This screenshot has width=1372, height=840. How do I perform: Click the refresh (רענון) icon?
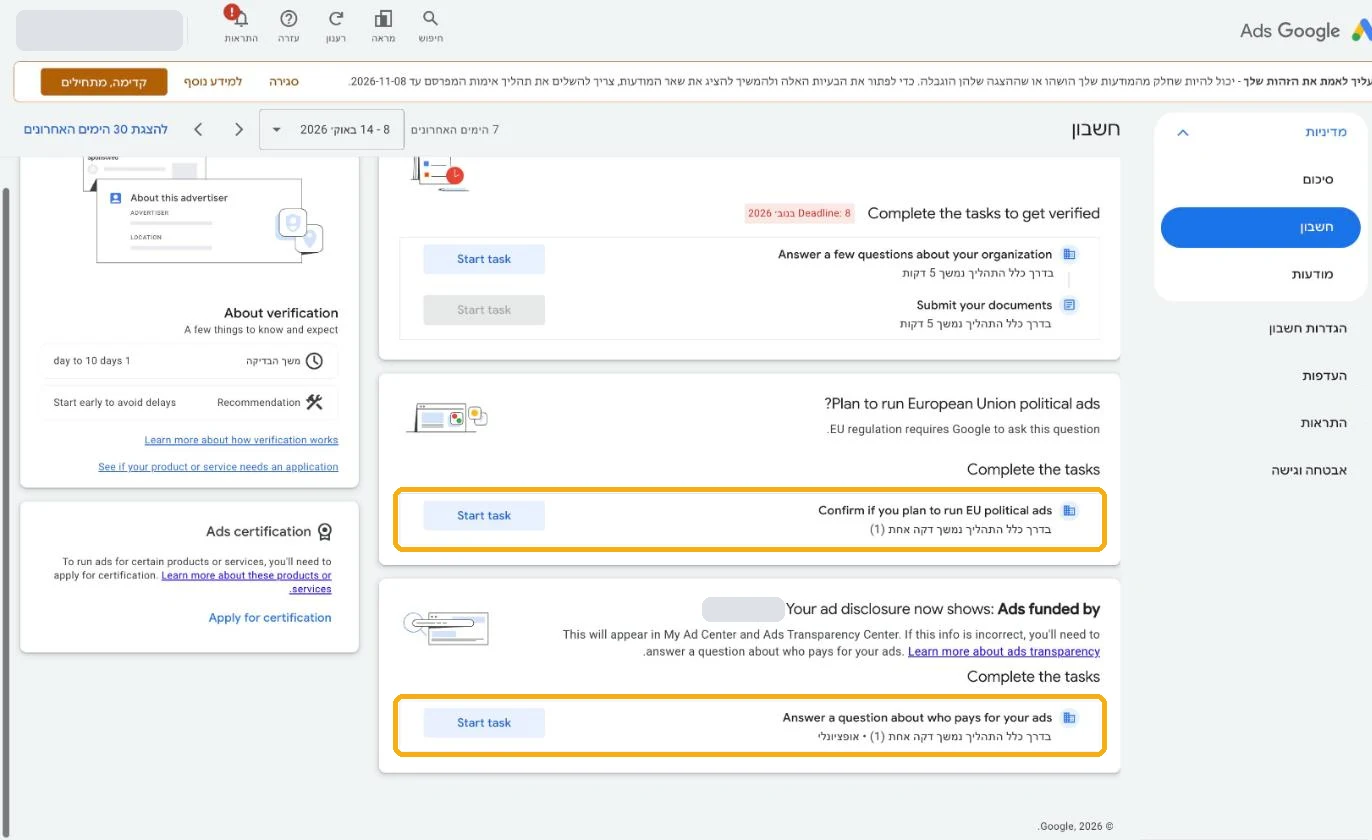[x=336, y=18]
